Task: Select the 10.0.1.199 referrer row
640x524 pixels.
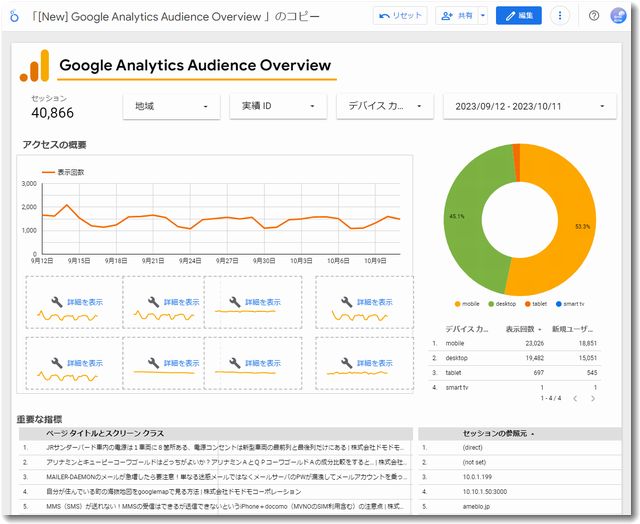Action: 520,477
